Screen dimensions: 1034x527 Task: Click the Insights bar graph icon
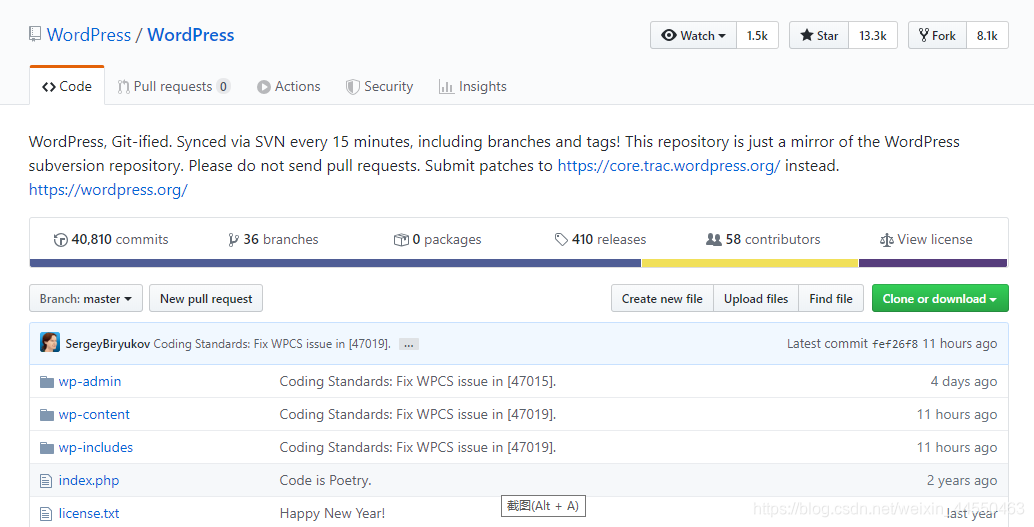click(x=446, y=87)
